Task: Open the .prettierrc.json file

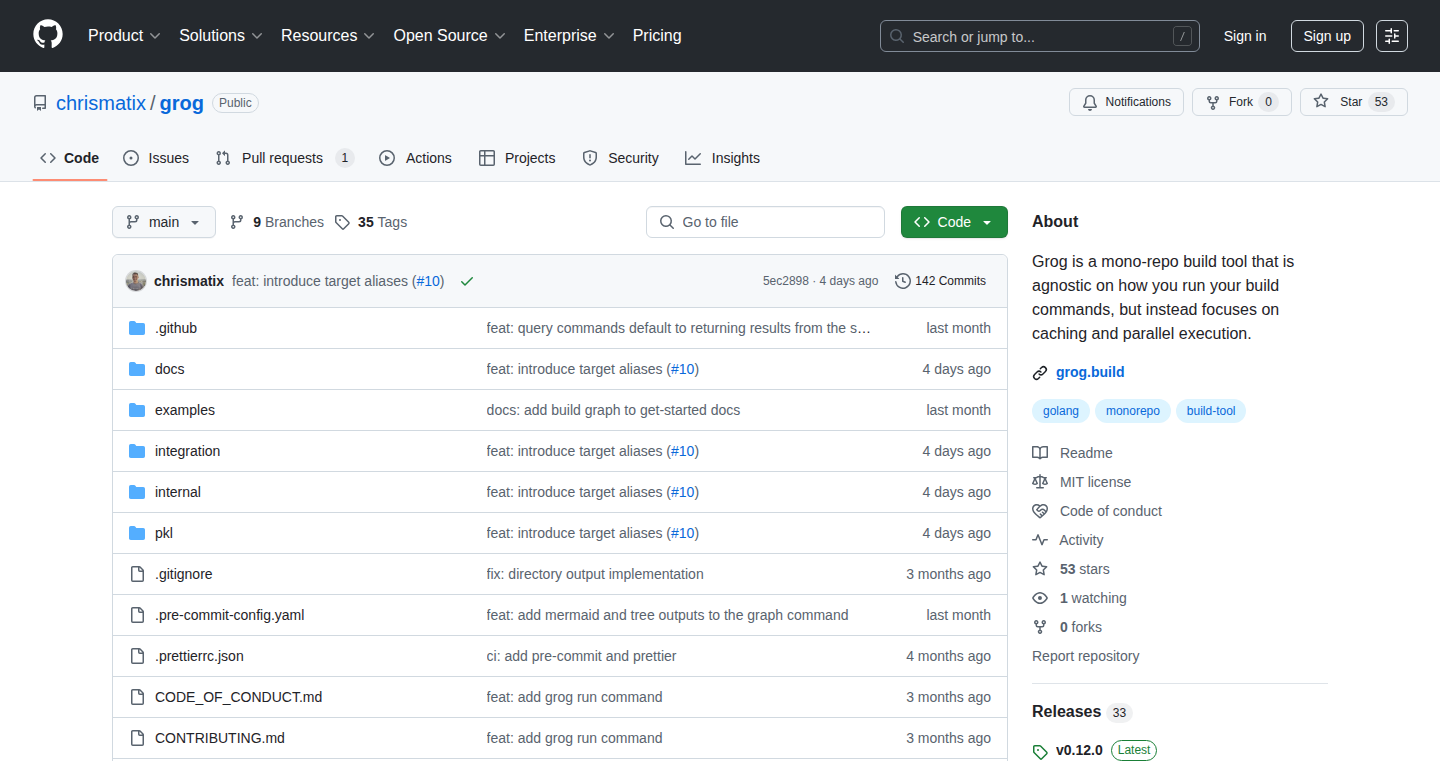Action: [199, 656]
